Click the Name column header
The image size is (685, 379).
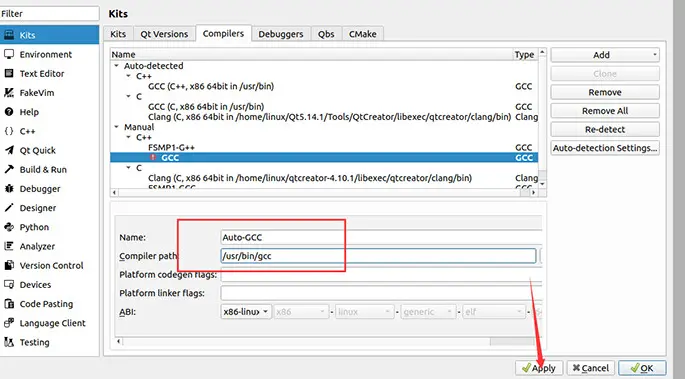311,55
